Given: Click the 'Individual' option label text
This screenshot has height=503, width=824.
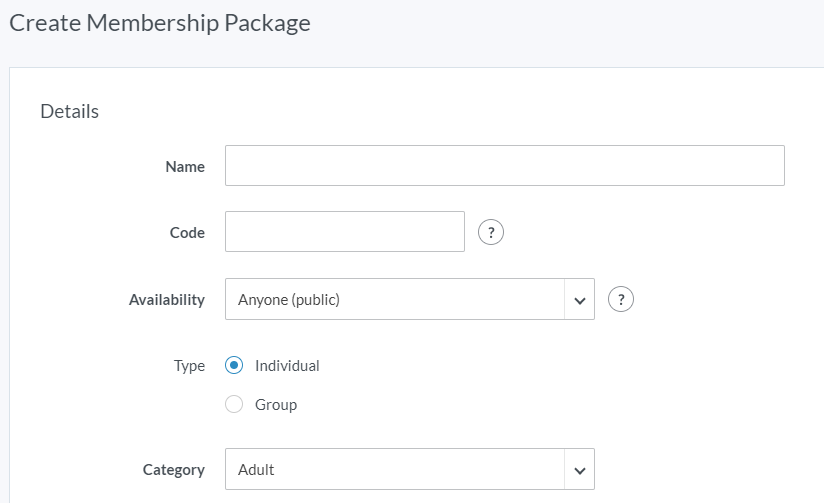Looking at the screenshot, I should pos(287,366).
